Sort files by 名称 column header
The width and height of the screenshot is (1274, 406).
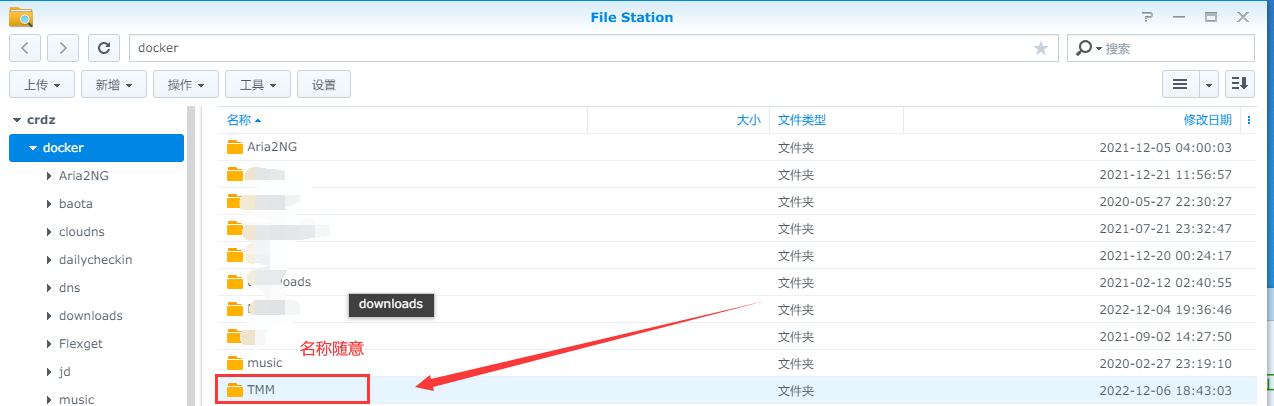click(239, 120)
